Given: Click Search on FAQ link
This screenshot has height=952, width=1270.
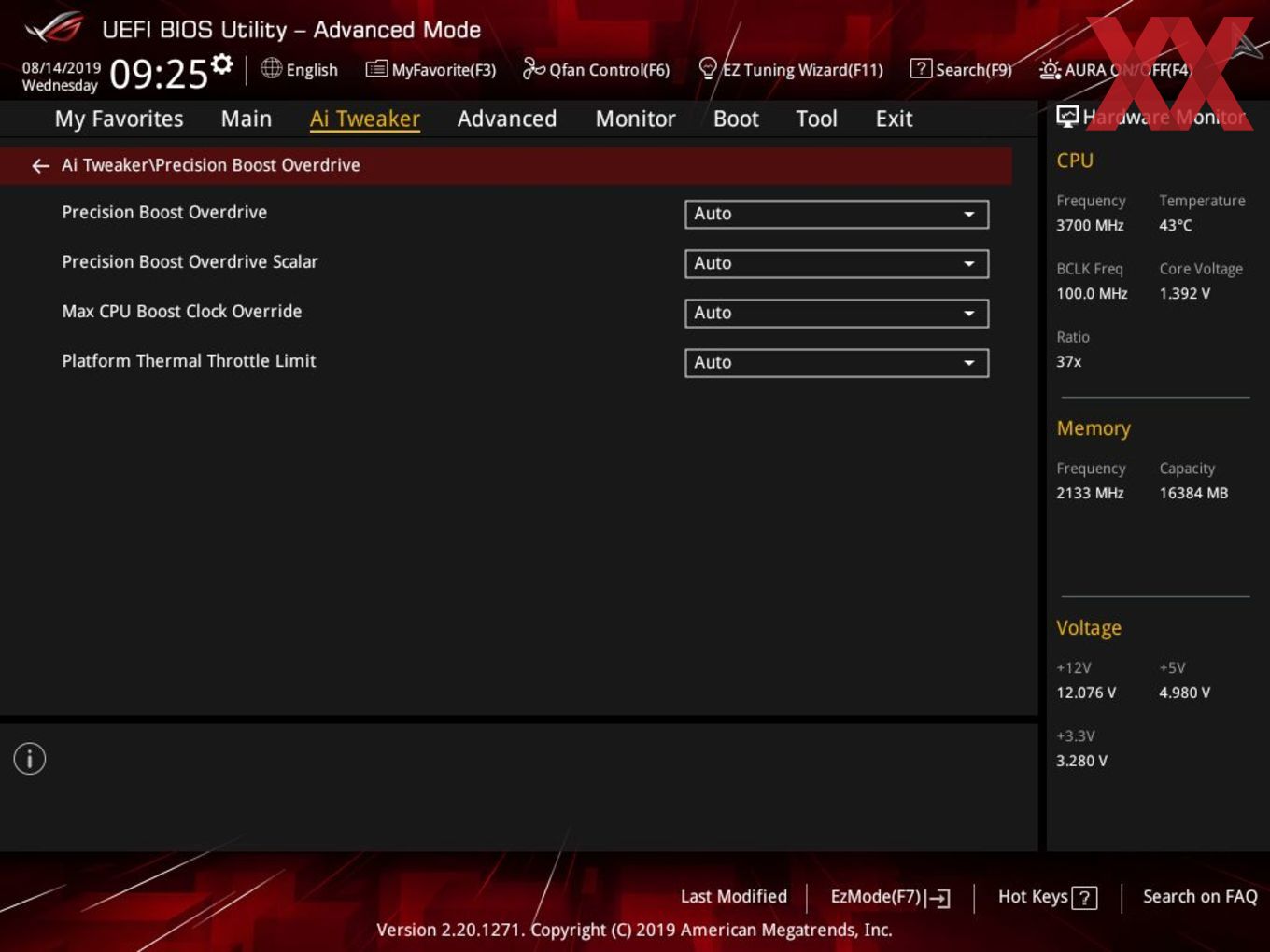Looking at the screenshot, I should pos(1200,897).
